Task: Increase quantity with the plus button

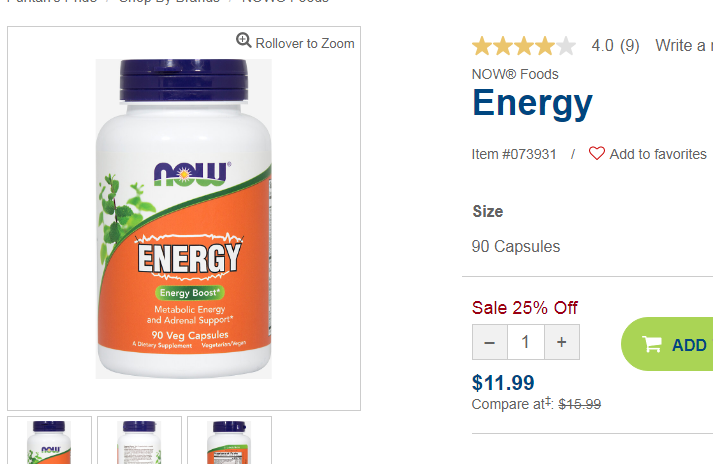Action: 562,342
